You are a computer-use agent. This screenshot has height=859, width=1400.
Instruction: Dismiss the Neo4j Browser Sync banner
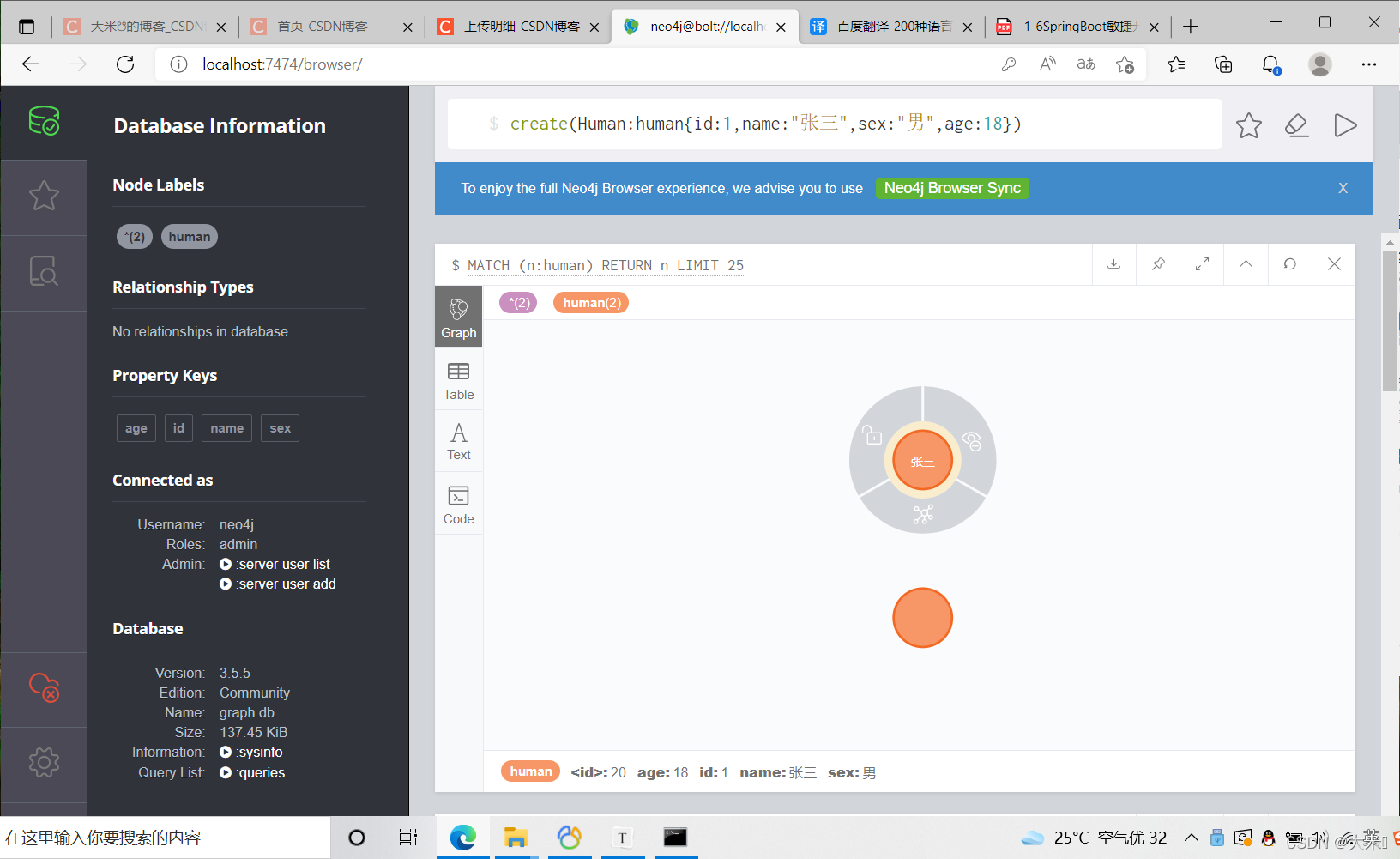point(1343,188)
